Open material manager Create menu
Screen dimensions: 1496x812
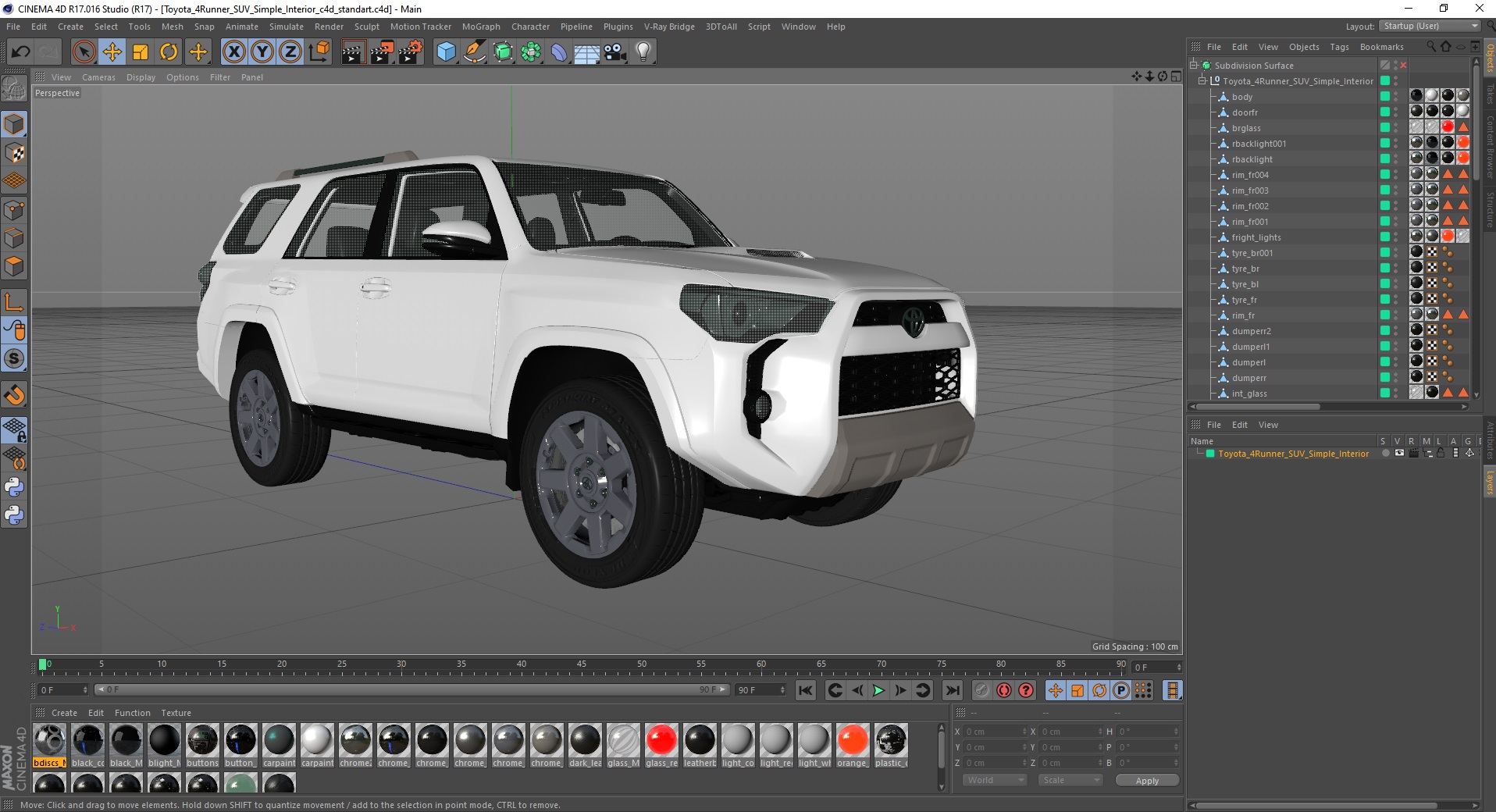pos(64,713)
